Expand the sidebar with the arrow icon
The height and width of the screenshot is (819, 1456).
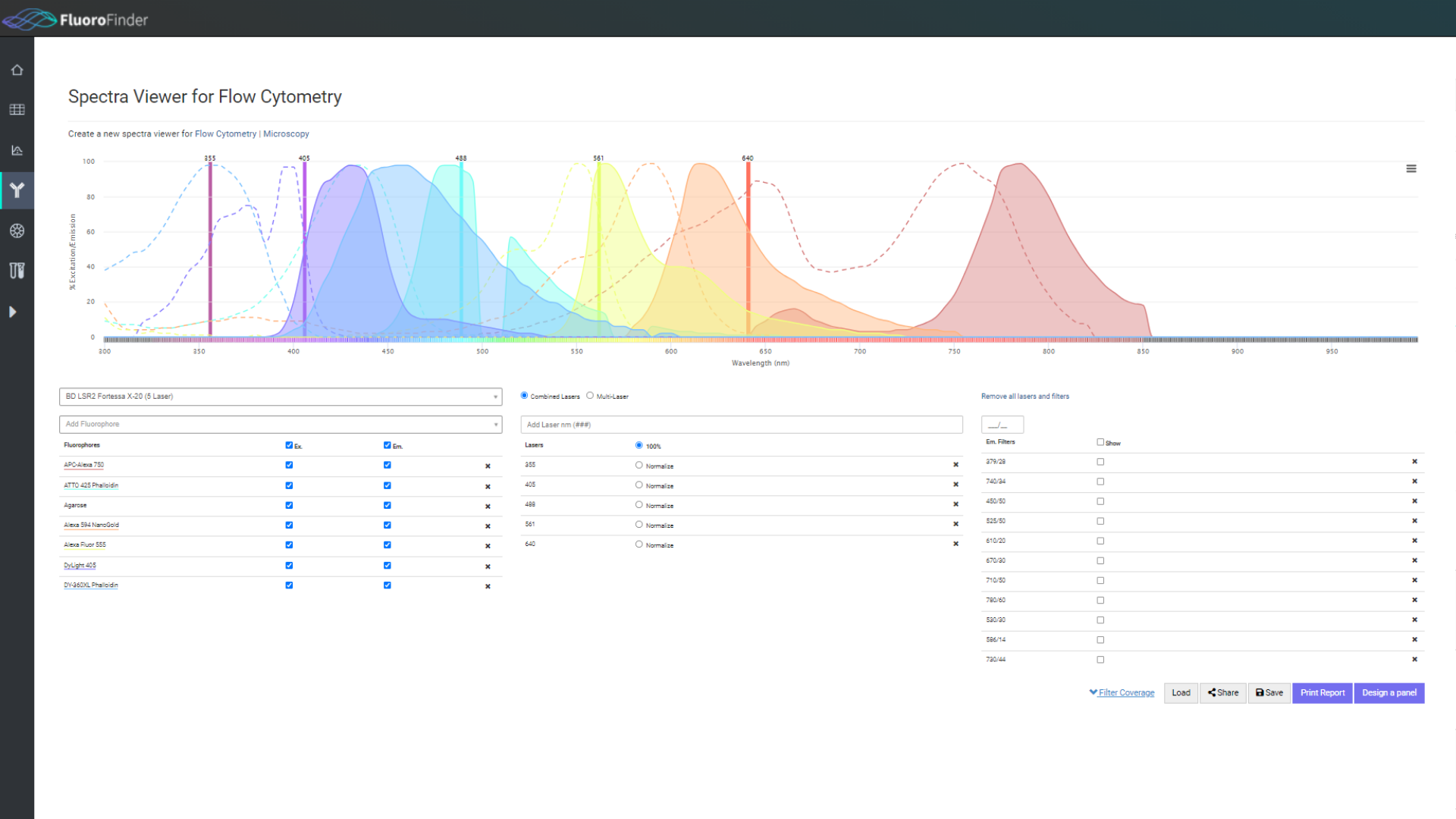11,311
